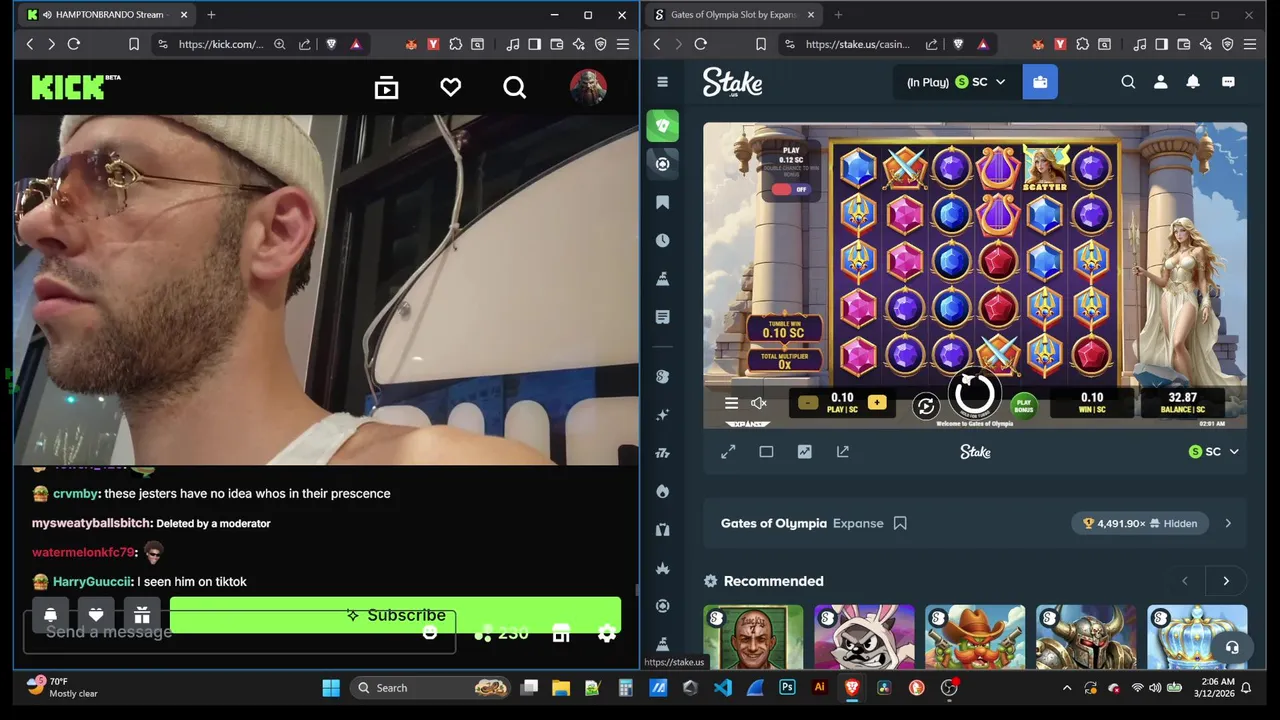The image size is (1280, 720).
Task: Open the Stake search magnifier icon
Action: tap(1128, 82)
